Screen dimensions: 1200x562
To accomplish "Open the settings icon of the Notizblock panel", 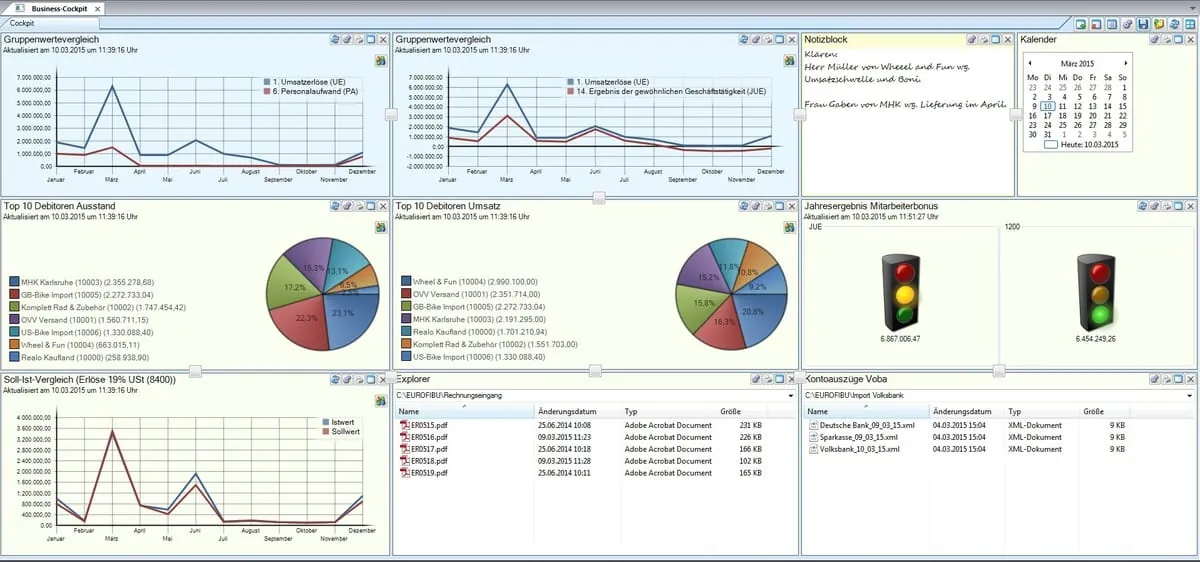I will coord(972,39).
